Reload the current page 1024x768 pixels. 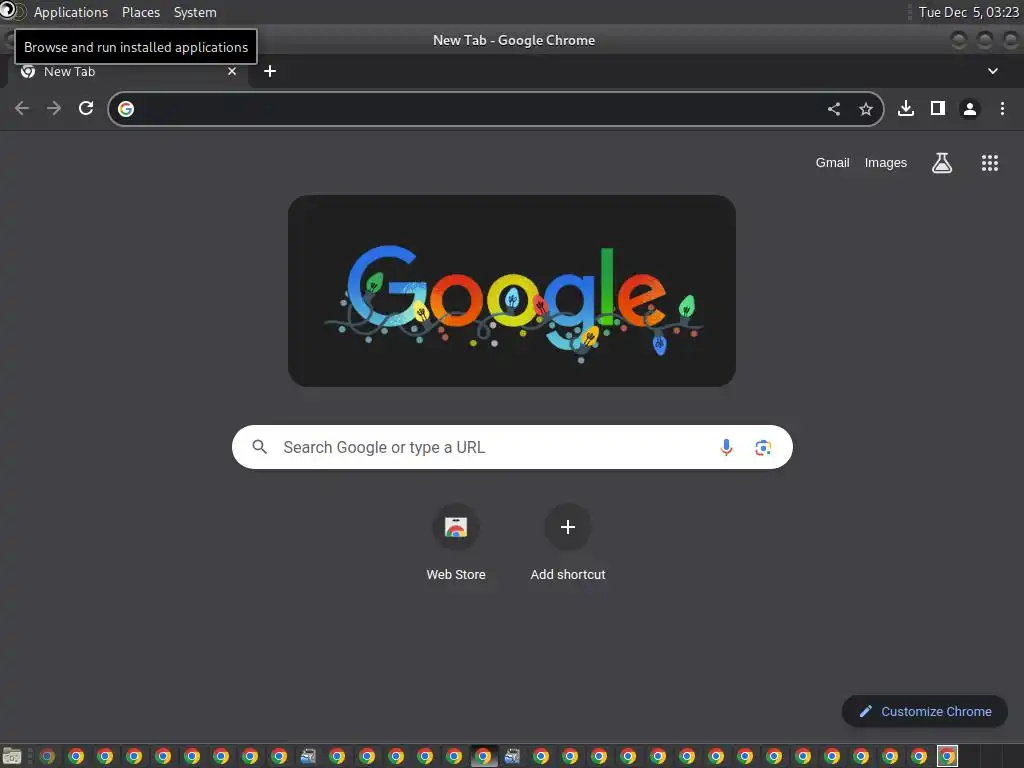pyautogui.click(x=86, y=108)
